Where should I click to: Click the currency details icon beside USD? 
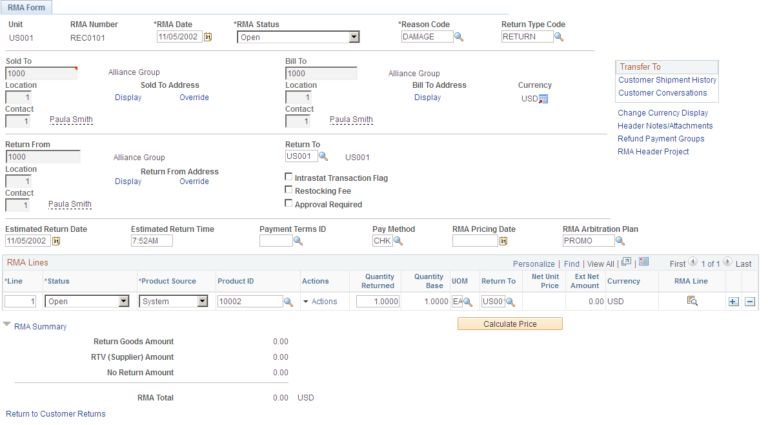tap(543, 99)
